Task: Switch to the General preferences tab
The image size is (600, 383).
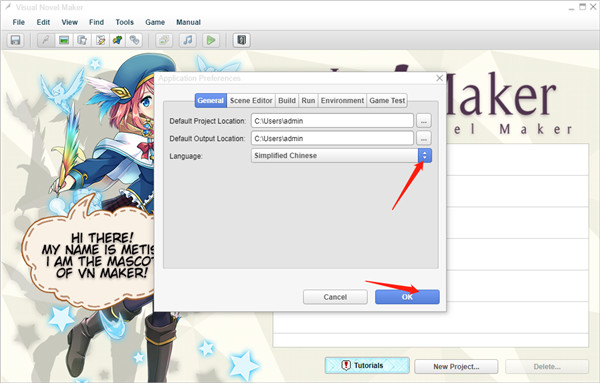Action: click(210, 101)
